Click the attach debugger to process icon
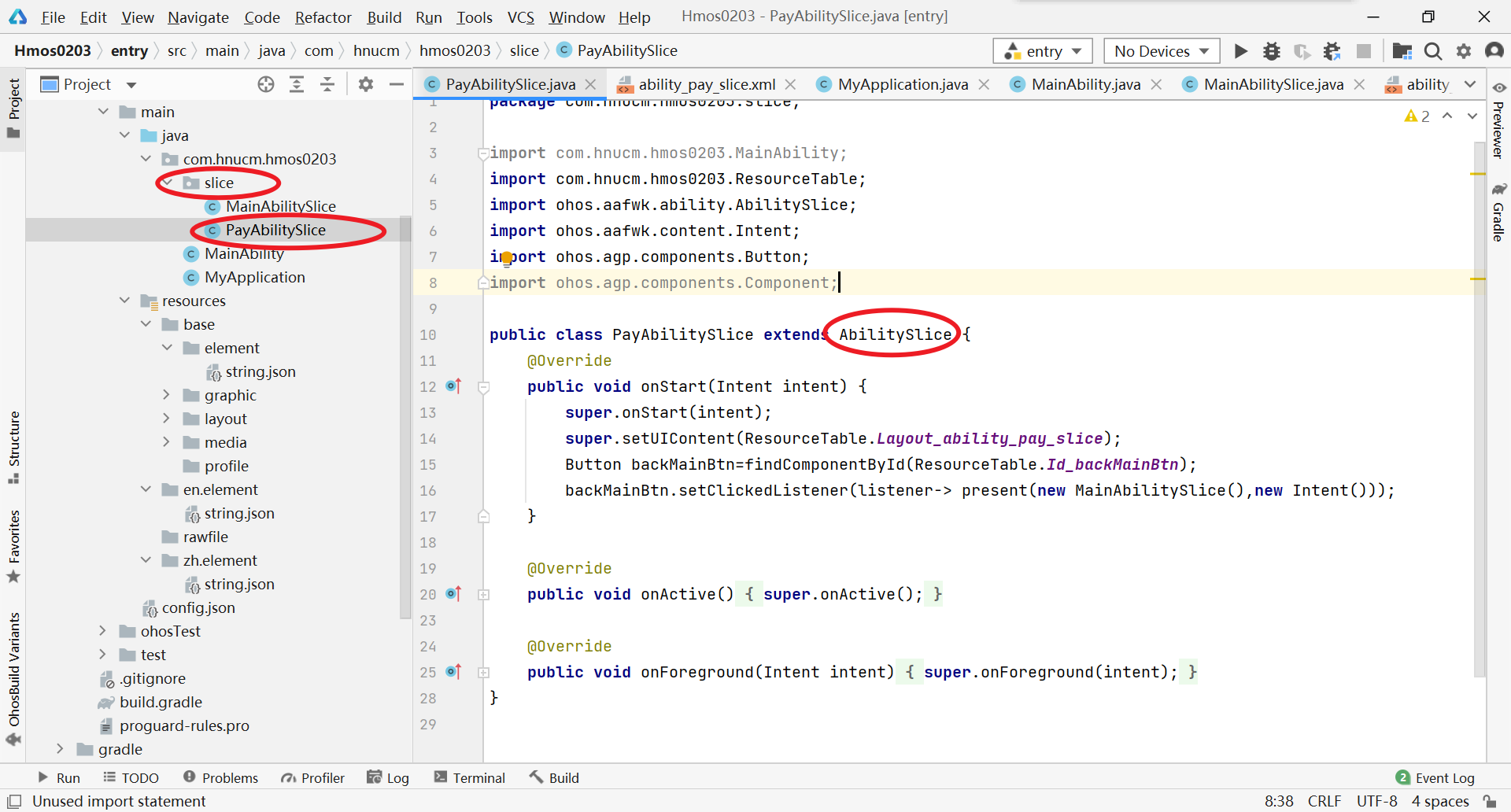The image size is (1511, 812). tap(1332, 51)
